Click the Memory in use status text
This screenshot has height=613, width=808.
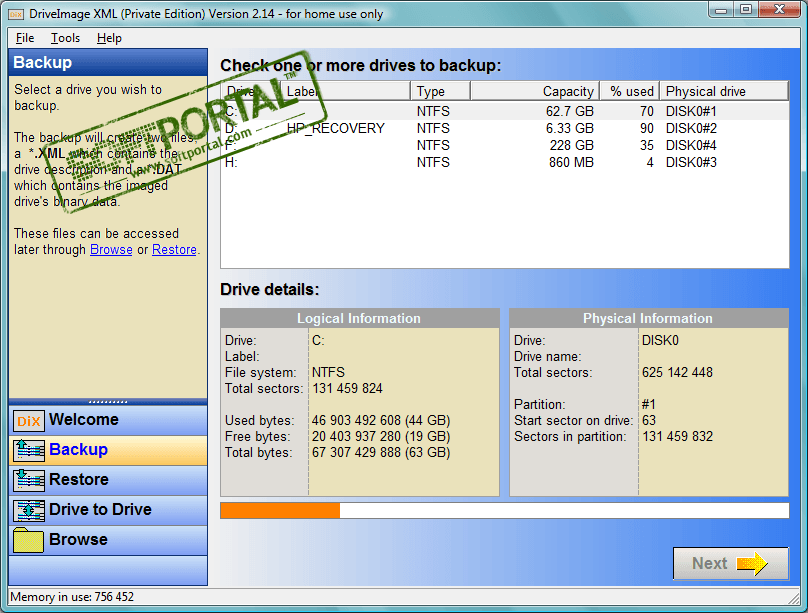pyautogui.click(x=72, y=597)
